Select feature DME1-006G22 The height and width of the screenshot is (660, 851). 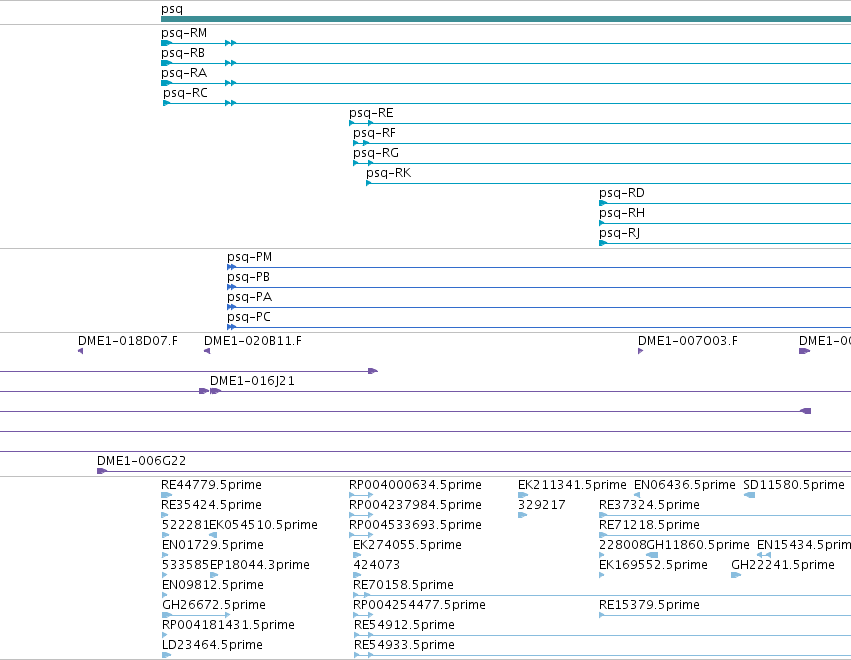click(474, 471)
